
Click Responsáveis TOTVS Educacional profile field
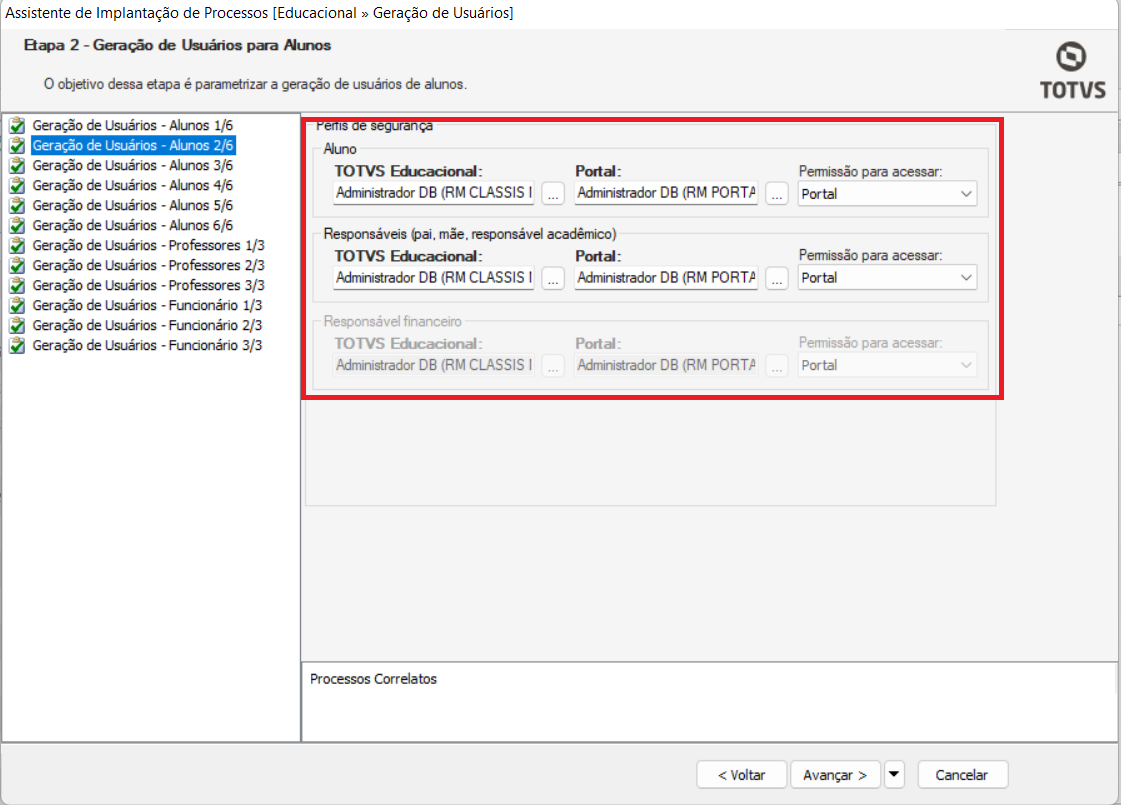pyautogui.click(x=434, y=277)
